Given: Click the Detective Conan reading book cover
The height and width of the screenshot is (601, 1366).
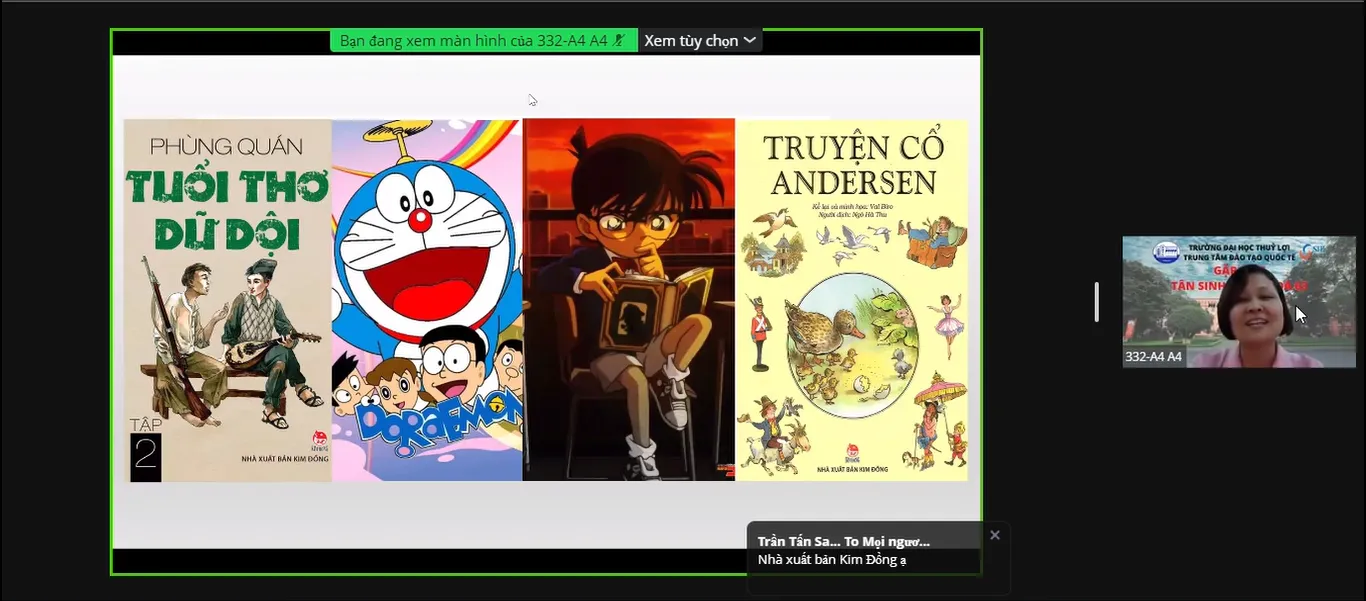Looking at the screenshot, I should pos(628,300).
